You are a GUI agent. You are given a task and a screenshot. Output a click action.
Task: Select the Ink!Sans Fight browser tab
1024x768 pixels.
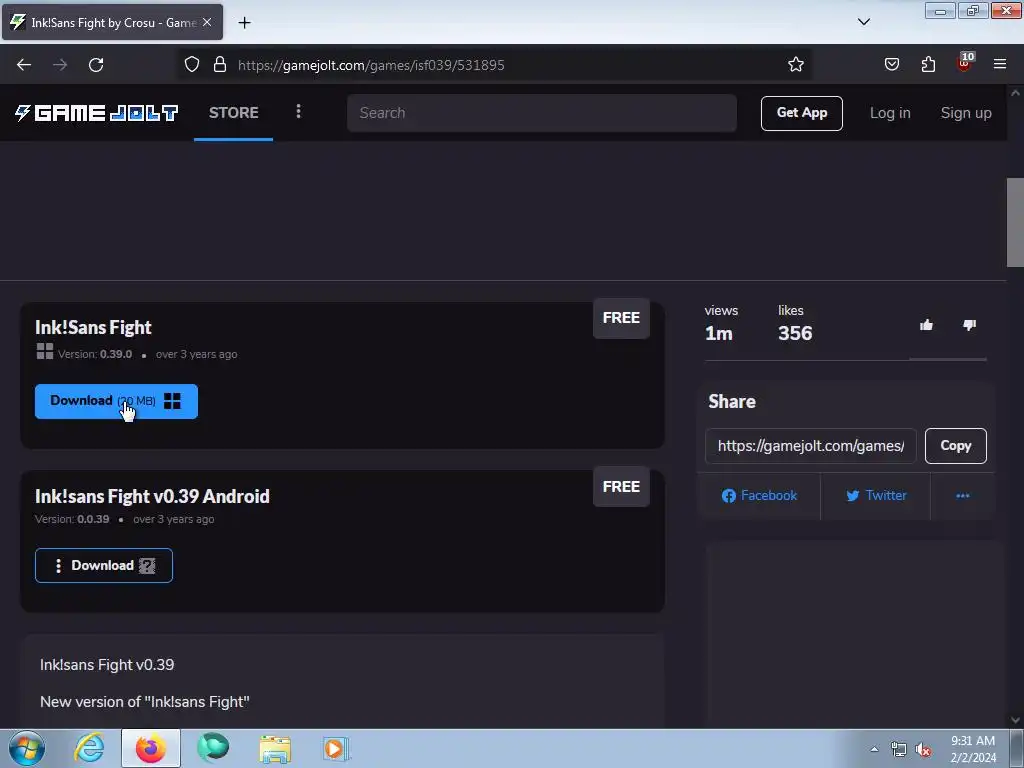(x=112, y=22)
